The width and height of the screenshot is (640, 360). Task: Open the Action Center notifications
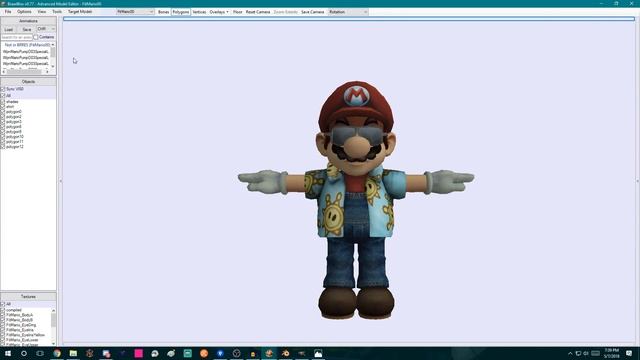pos(629,353)
